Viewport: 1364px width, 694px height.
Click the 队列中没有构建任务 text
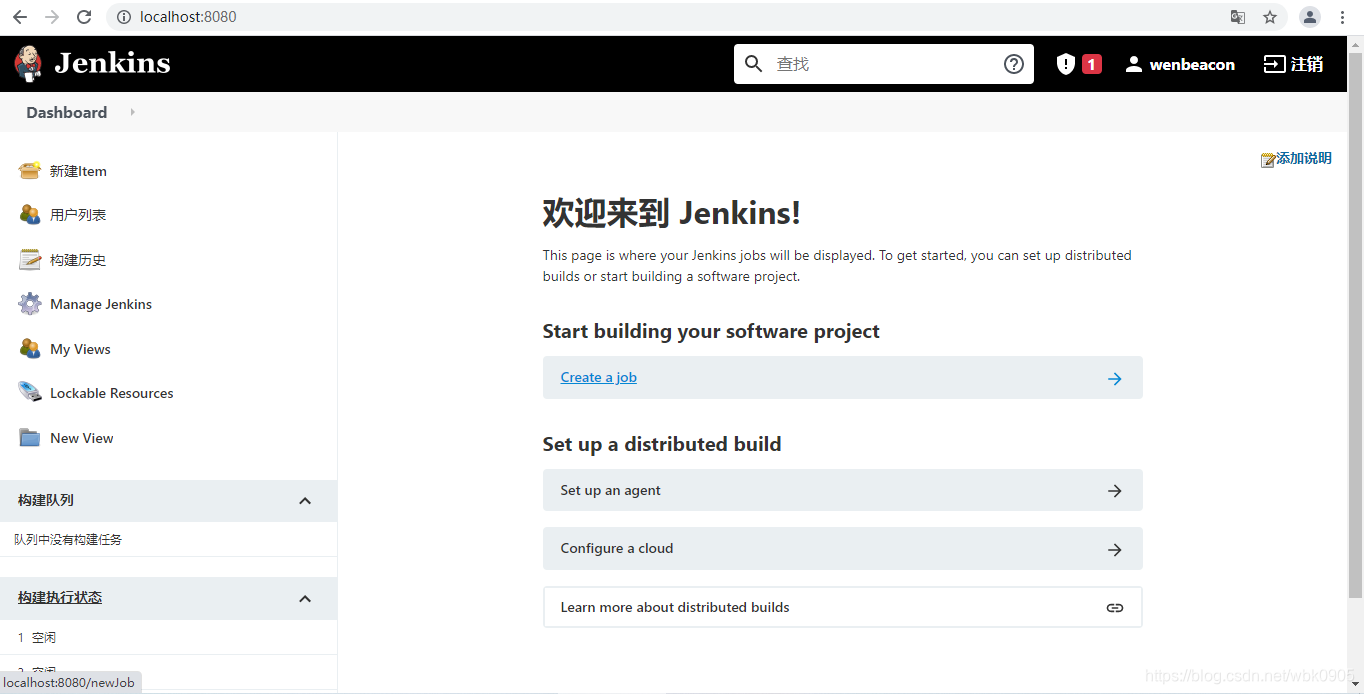coord(68,539)
